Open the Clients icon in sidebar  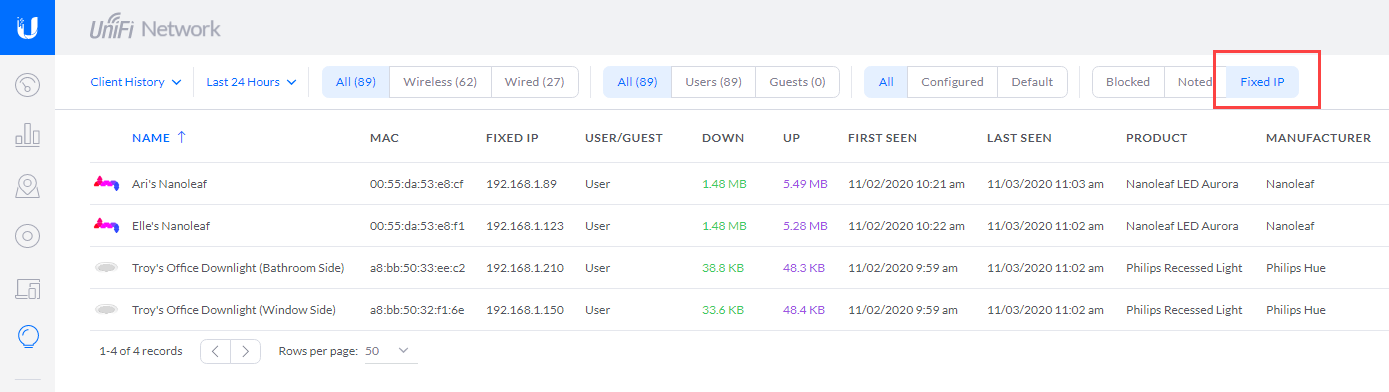(x=27, y=289)
